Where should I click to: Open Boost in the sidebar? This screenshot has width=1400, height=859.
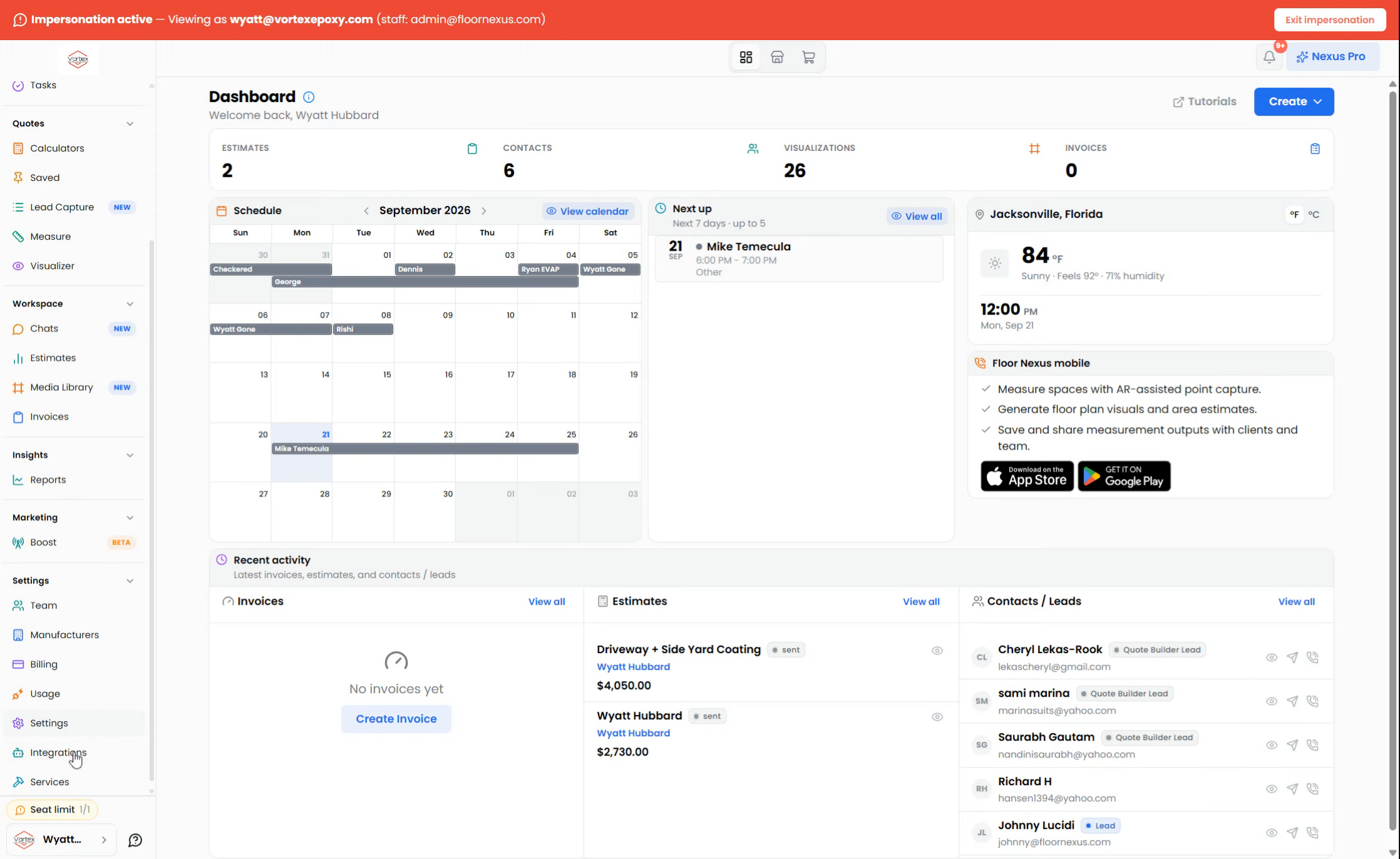(x=74, y=543)
